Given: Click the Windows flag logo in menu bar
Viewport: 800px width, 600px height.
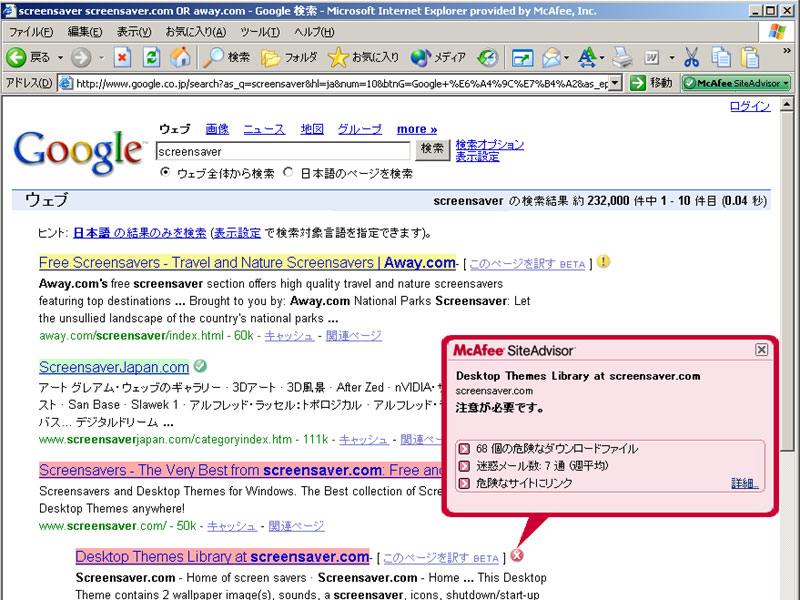Looking at the screenshot, I should coord(777,32).
